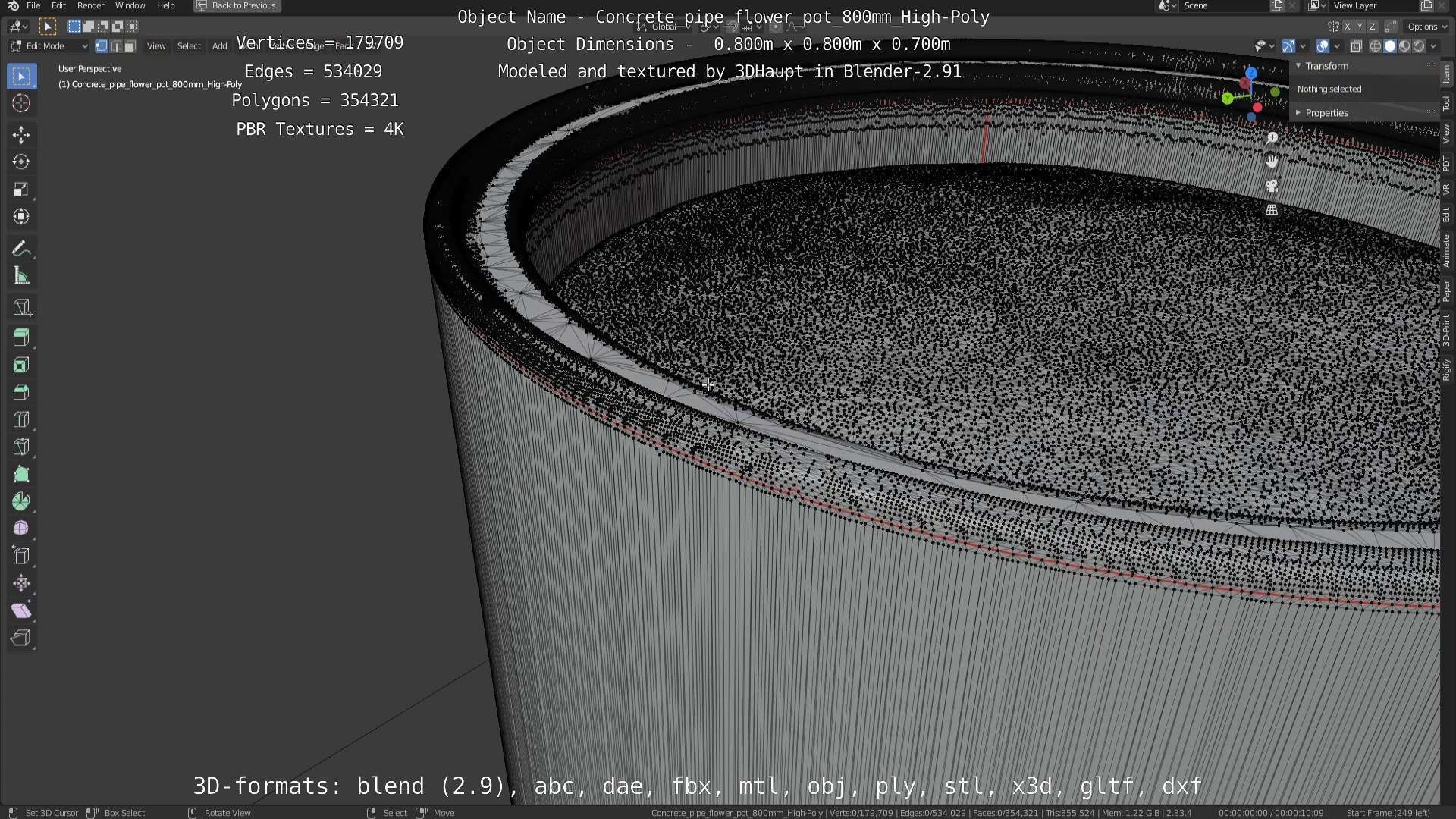Open the gizmo options dropdown arrow

[1303, 46]
